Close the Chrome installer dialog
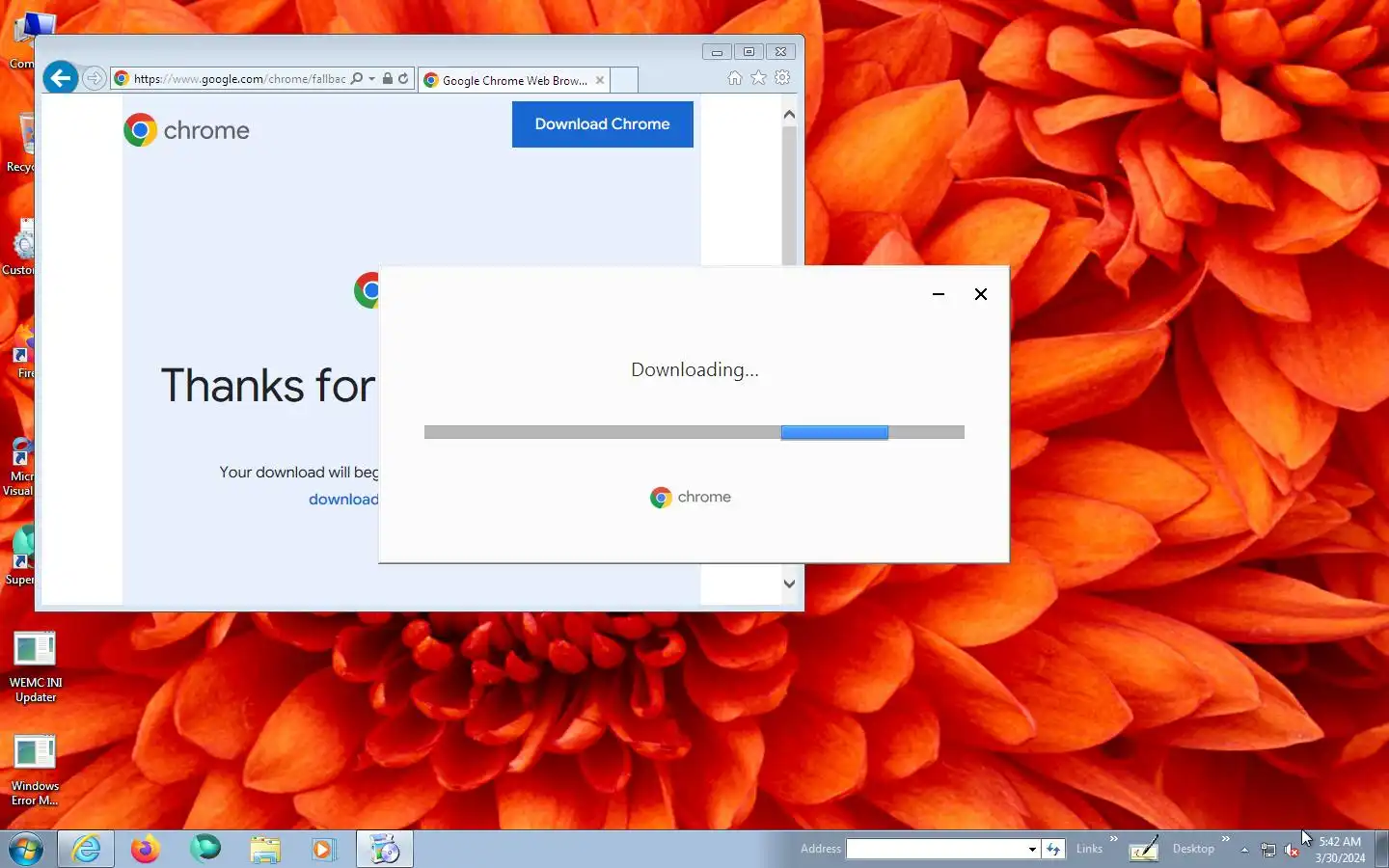 coord(981,294)
